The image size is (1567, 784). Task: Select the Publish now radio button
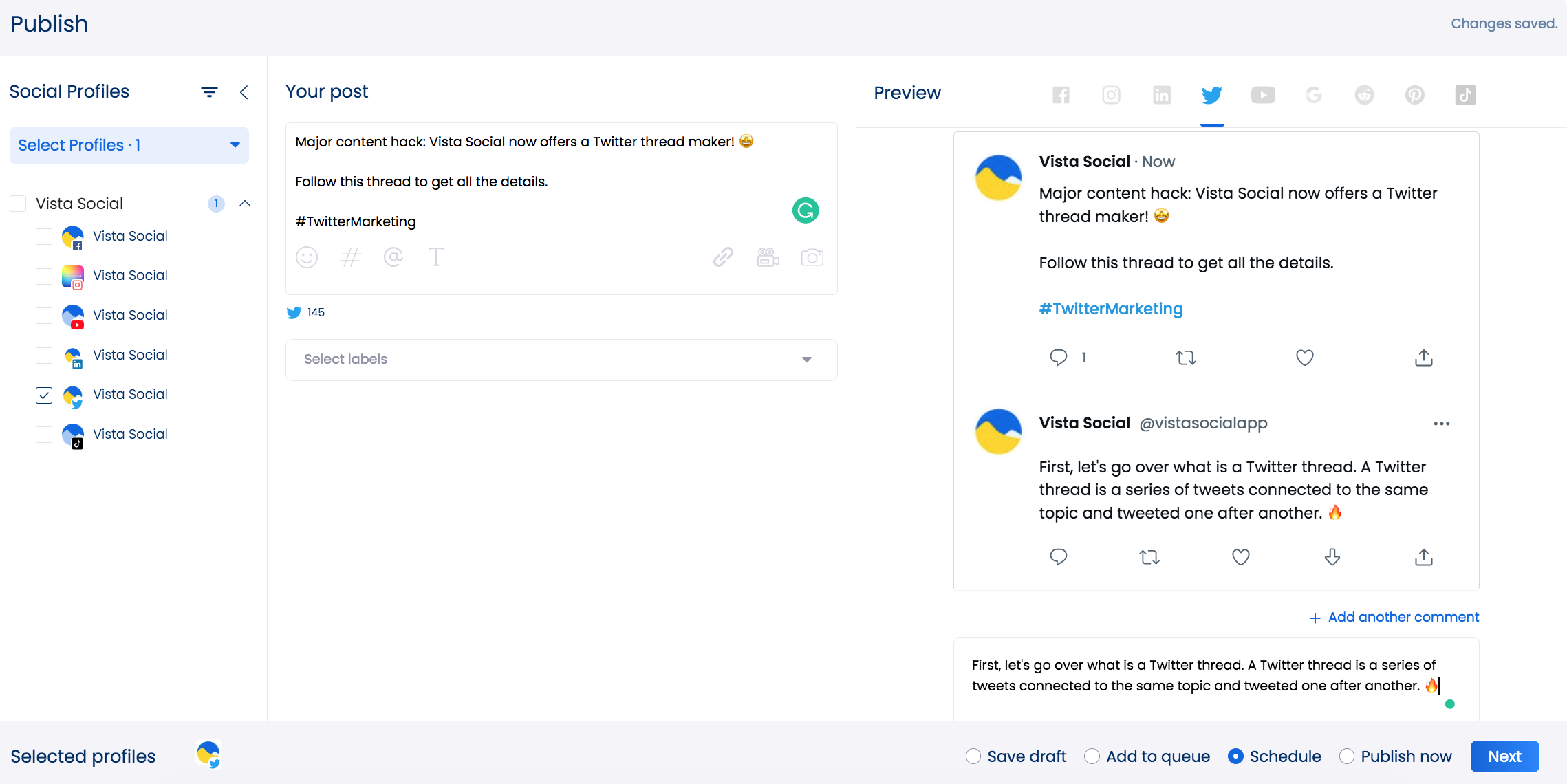(x=1346, y=756)
